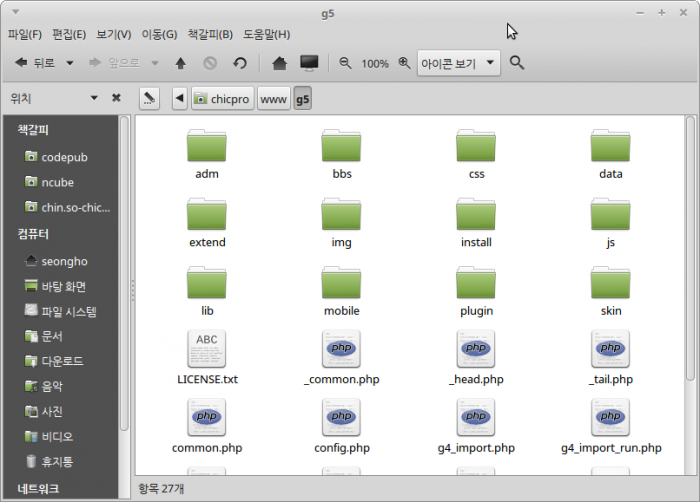Viewport: 700px width, 502px height.
Task: Open the 파일(F) menu
Action: [x=25, y=34]
